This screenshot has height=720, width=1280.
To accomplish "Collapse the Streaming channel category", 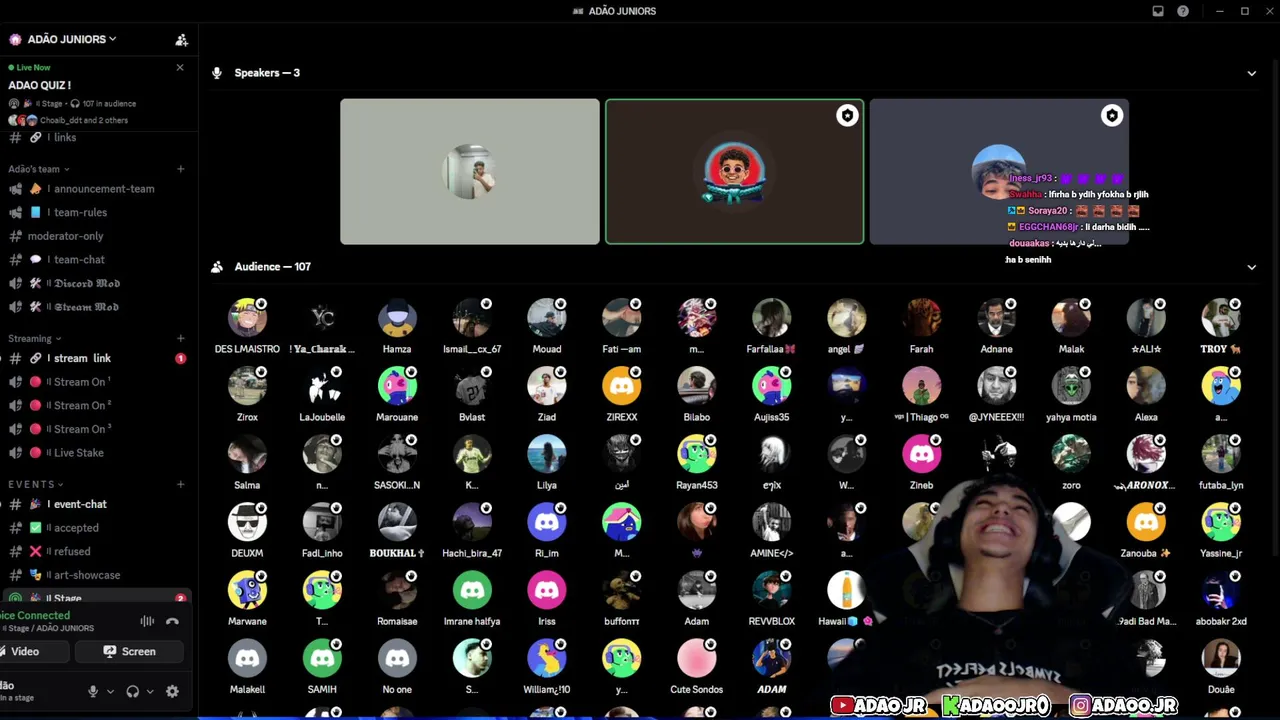I will pos(35,339).
